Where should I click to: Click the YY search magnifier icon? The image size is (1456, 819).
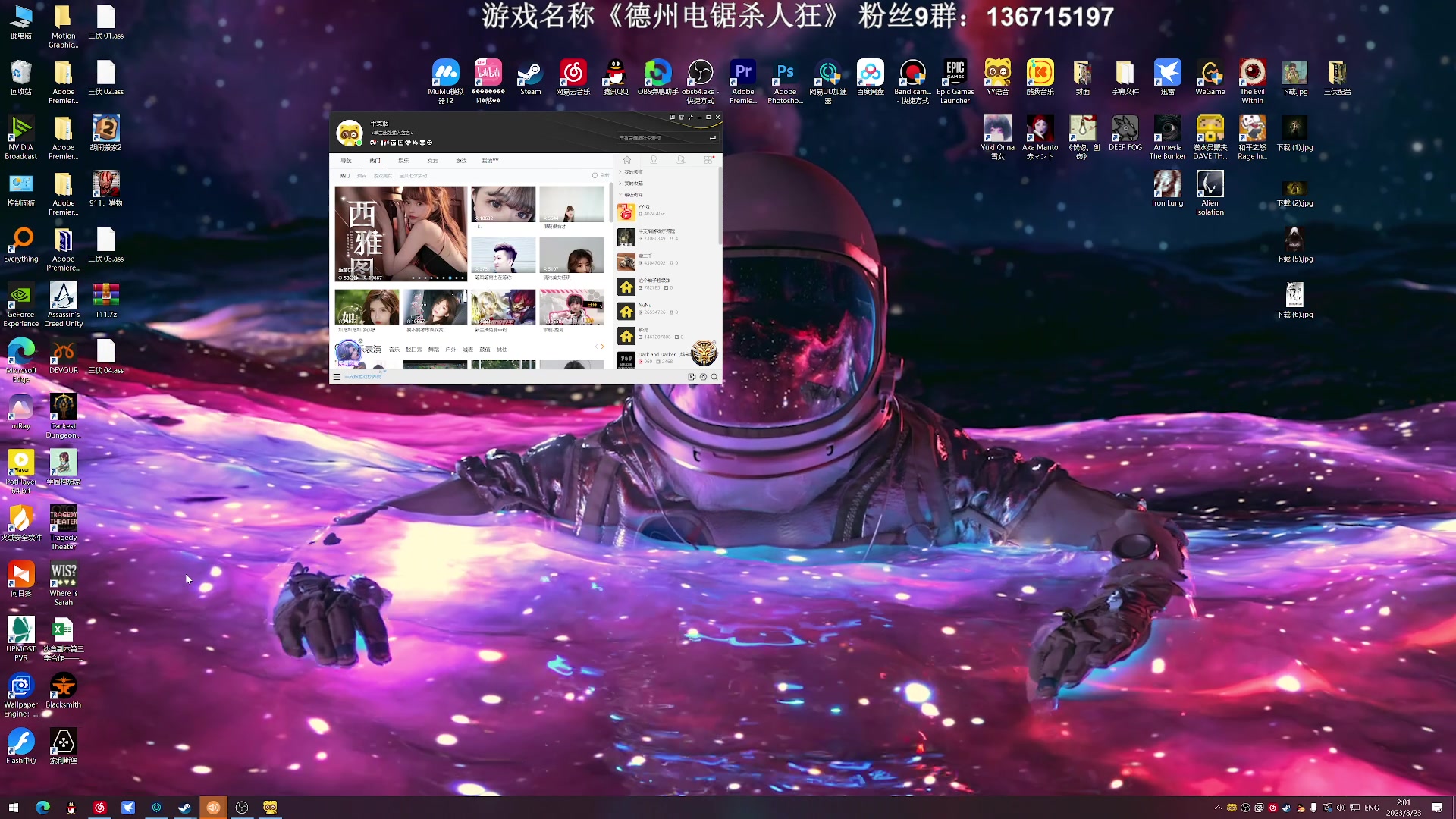click(x=714, y=377)
